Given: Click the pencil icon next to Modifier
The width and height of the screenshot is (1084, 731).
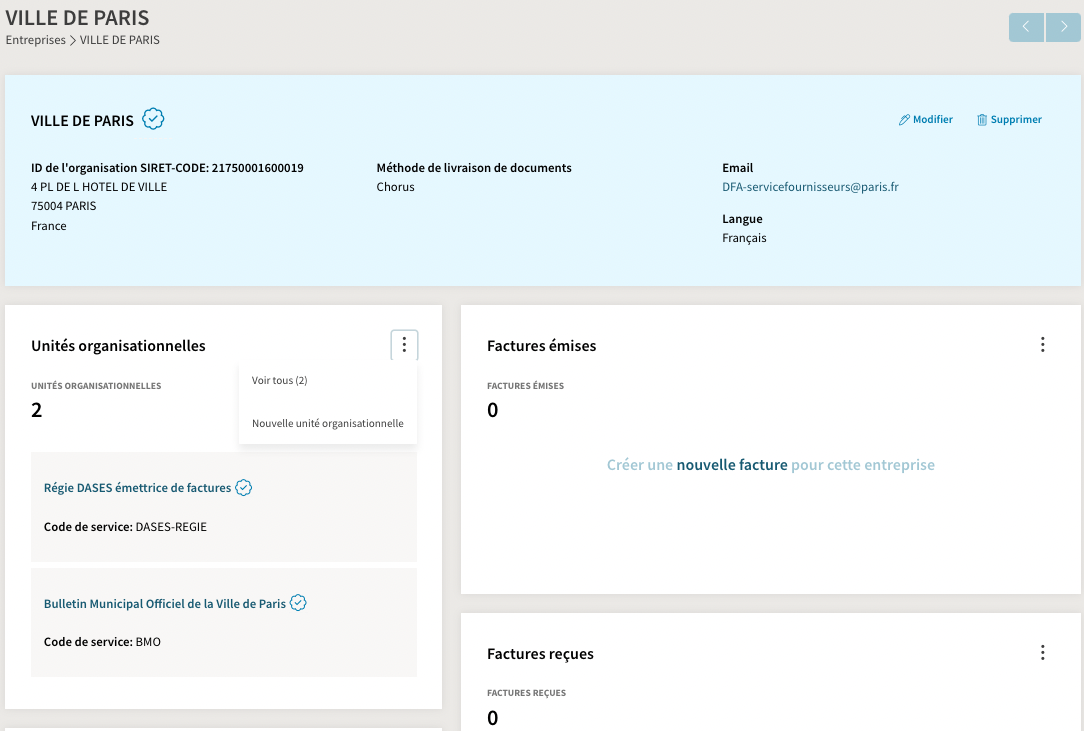Looking at the screenshot, I should tap(904, 120).
